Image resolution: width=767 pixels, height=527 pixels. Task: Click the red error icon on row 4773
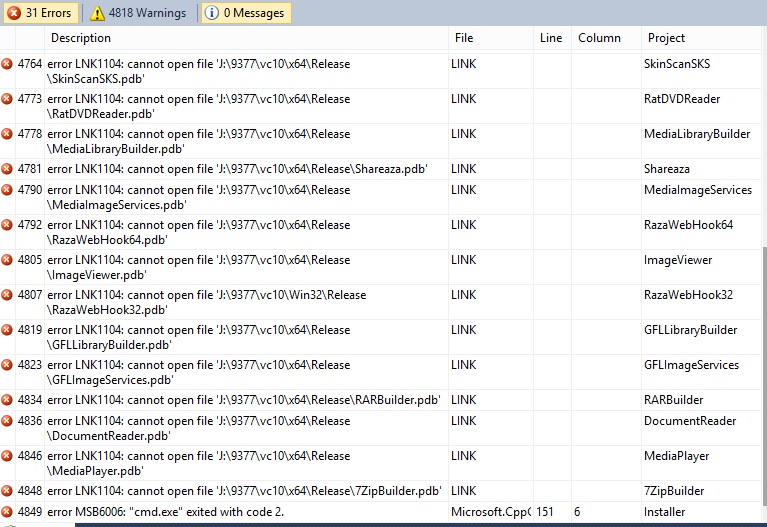coord(7,99)
